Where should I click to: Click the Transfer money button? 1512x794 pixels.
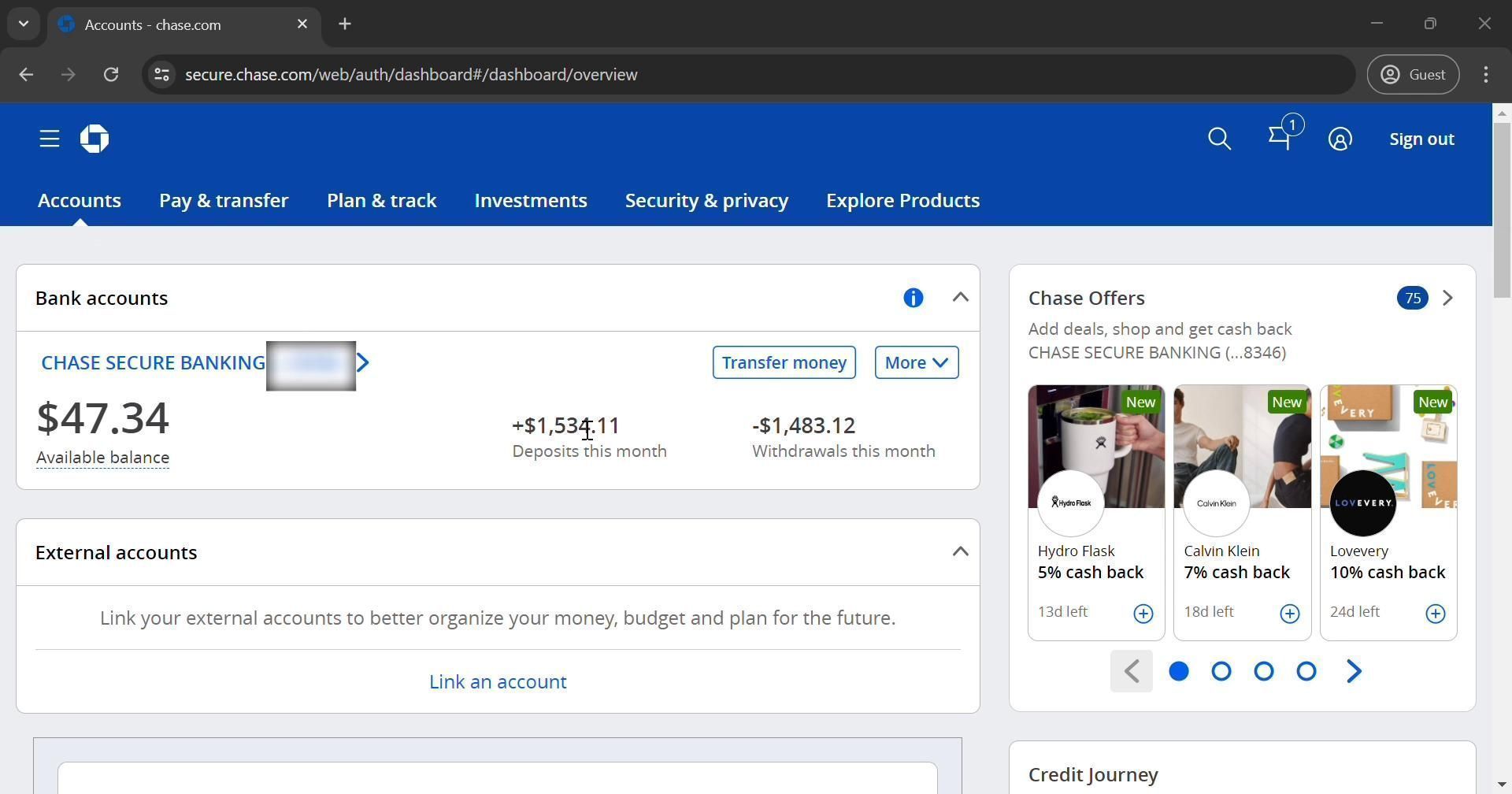(x=784, y=362)
